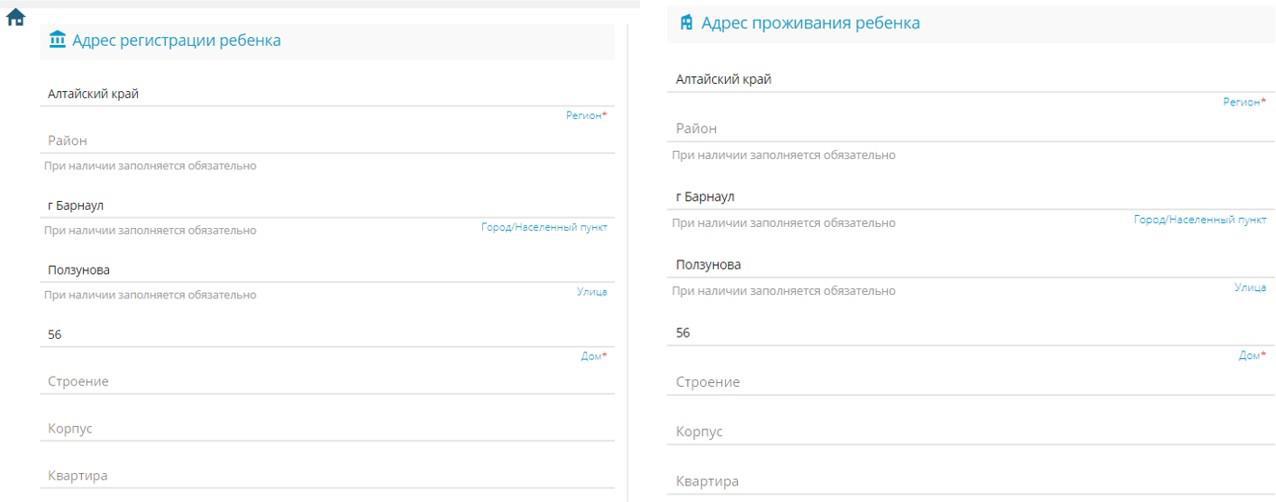Click the home icon at top left
Viewport: 1276px width, 502px height.
point(15,18)
